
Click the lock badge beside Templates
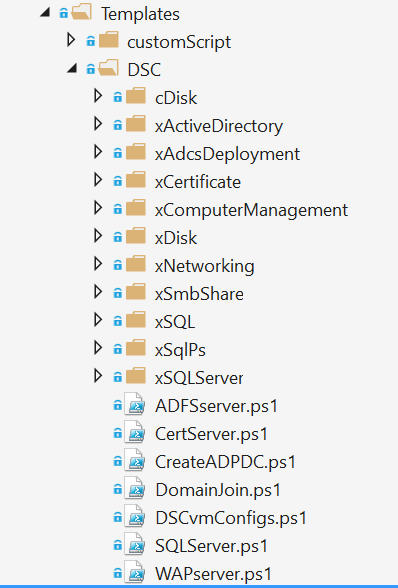64,14
